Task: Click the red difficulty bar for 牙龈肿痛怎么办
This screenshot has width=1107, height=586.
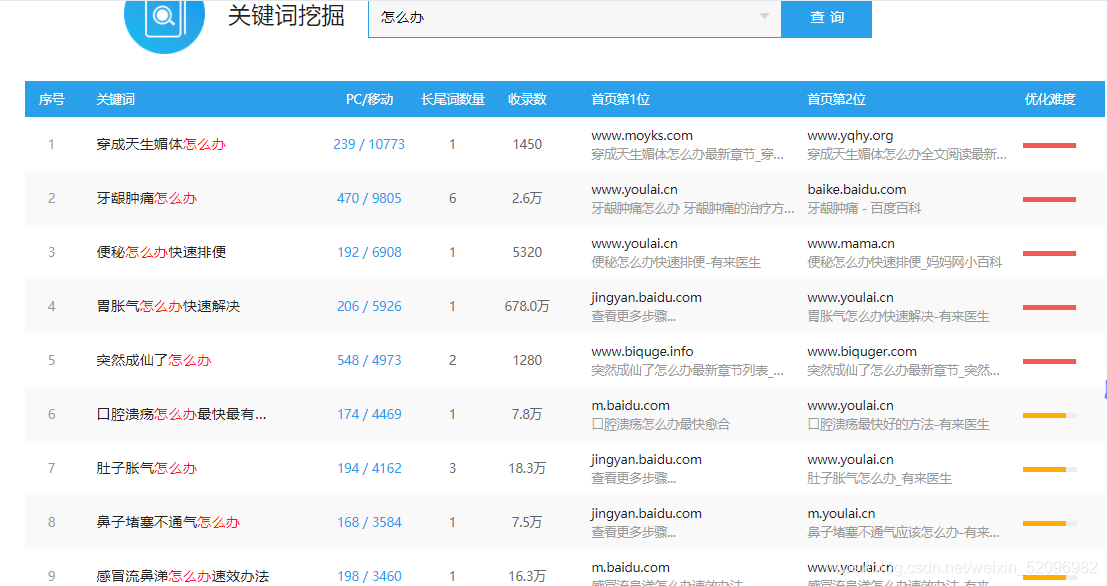Action: pyautogui.click(x=1049, y=199)
